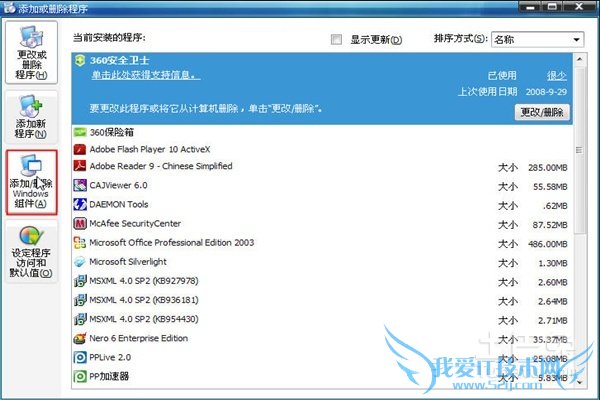Close the 添加或删除程序 window
Screen dimensions: 600x400
(579, 7)
